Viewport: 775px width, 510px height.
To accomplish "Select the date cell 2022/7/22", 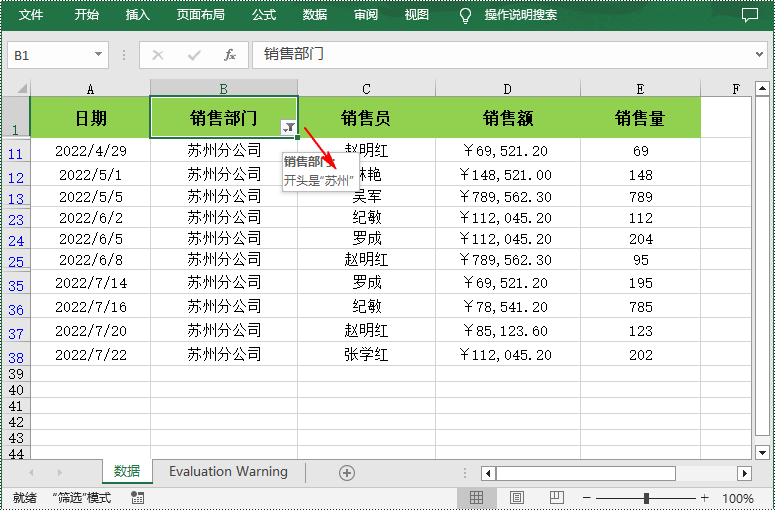I will point(90,354).
